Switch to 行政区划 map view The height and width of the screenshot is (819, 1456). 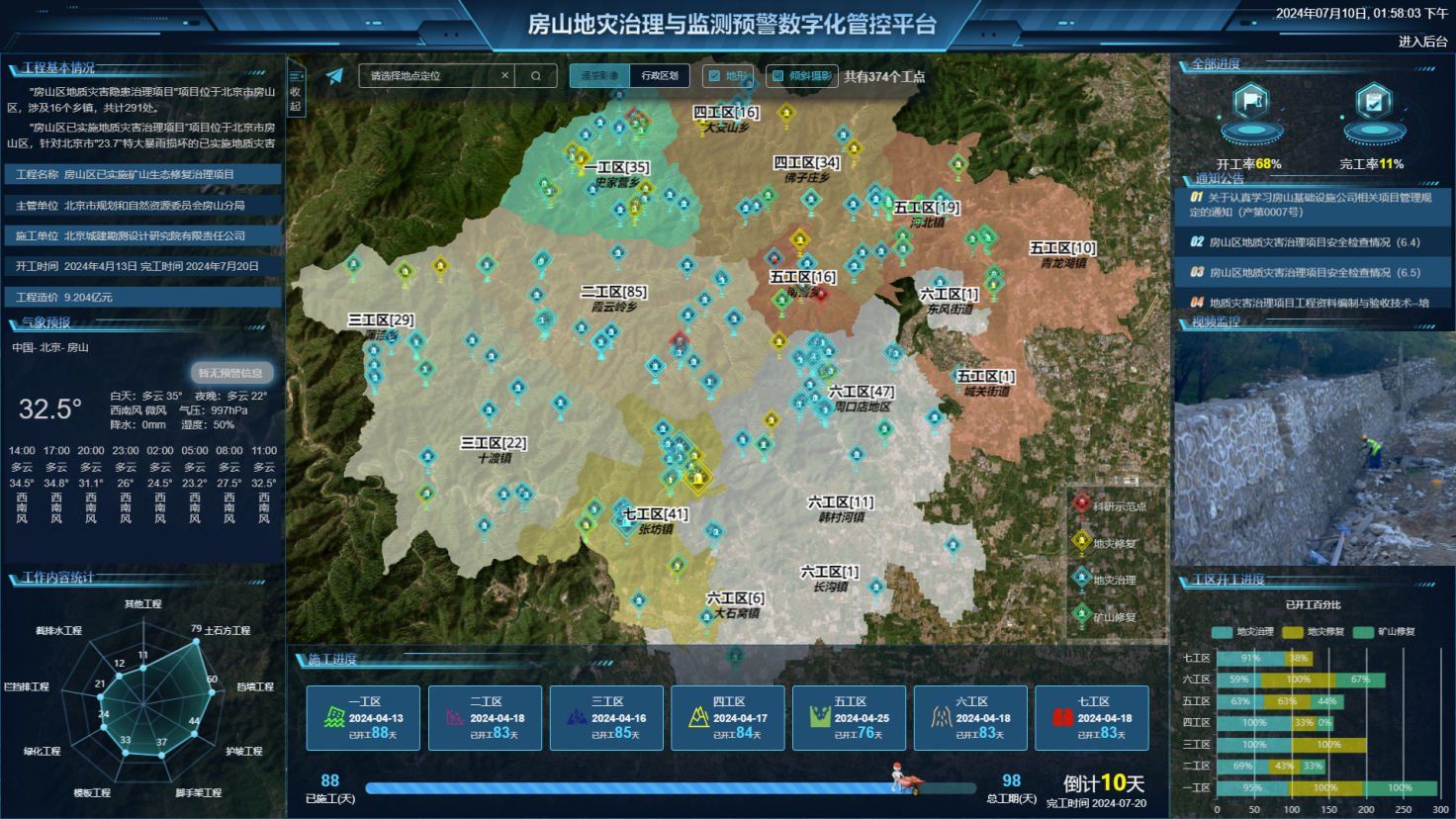660,76
